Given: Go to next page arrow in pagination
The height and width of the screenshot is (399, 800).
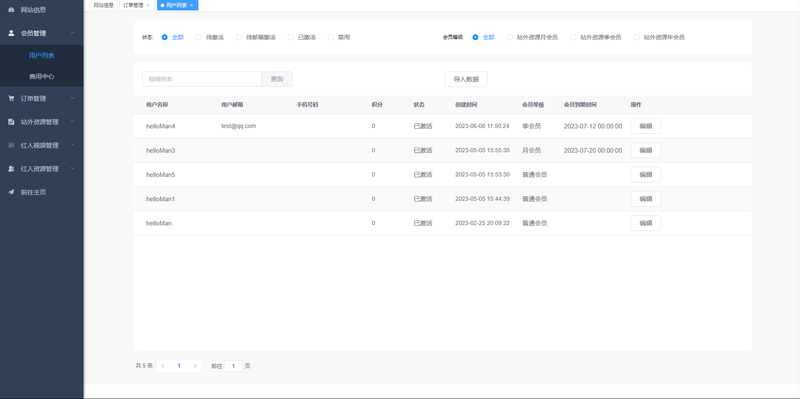Looking at the screenshot, I should coord(195,366).
